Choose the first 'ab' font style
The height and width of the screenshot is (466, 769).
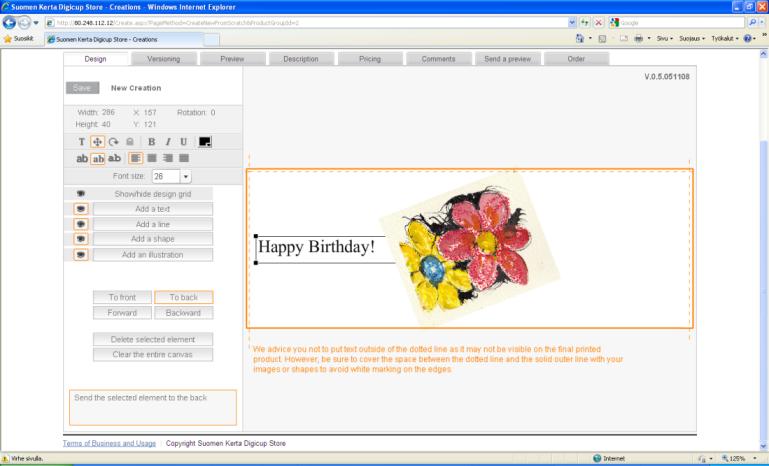[82, 158]
